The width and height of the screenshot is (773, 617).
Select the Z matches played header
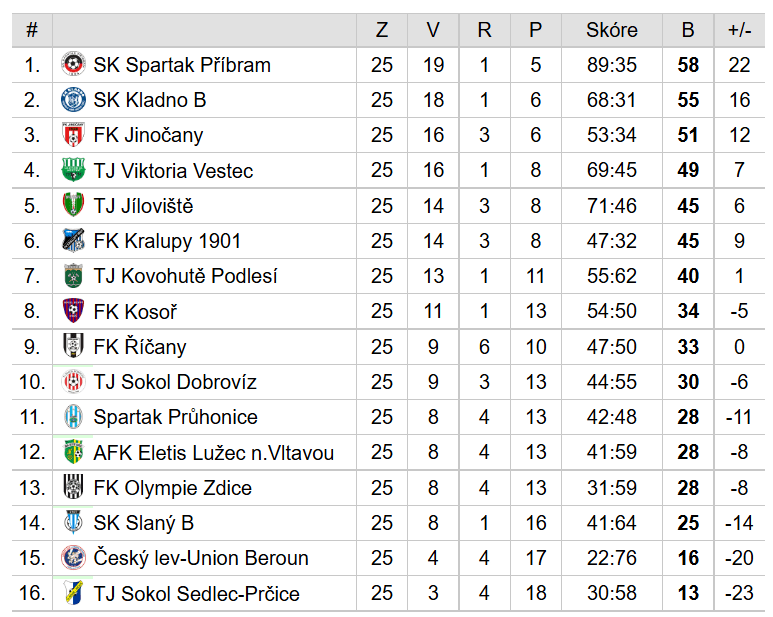[x=382, y=30]
